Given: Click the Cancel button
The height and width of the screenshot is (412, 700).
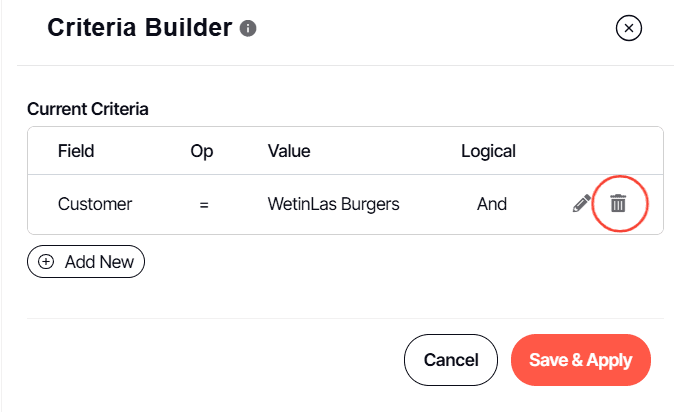Looking at the screenshot, I should coord(451,360).
